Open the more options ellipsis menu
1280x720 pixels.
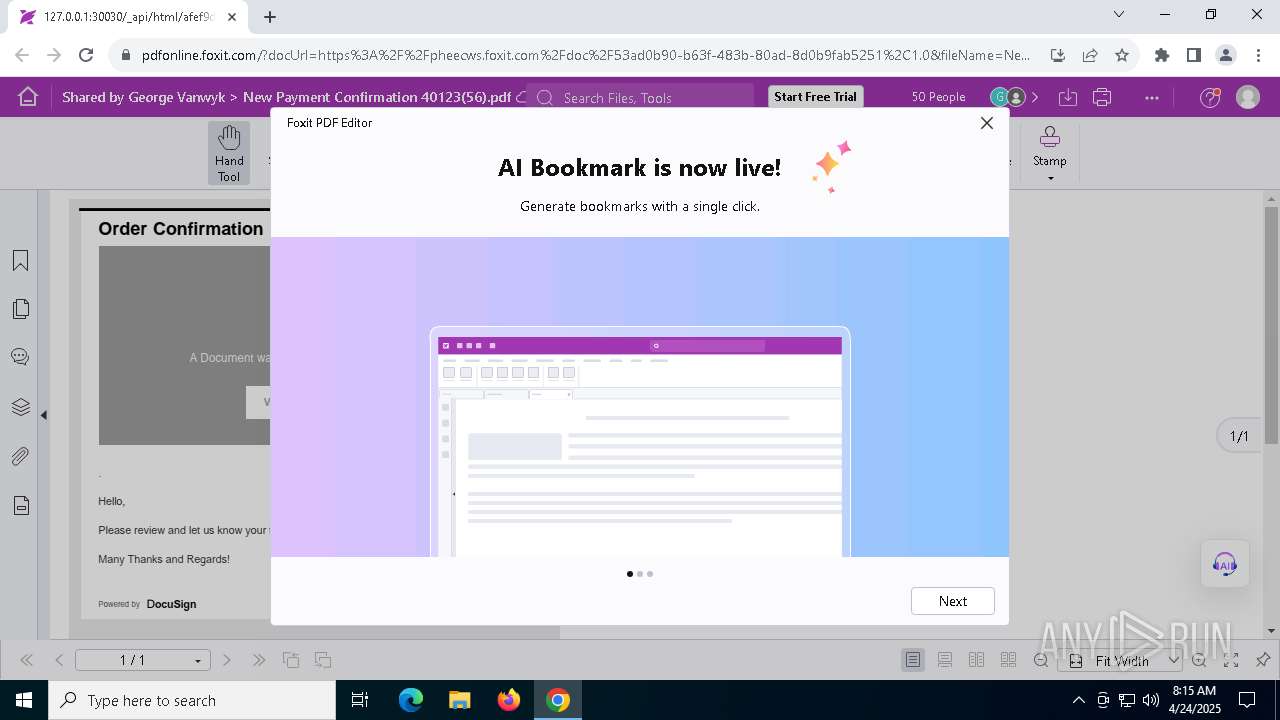tap(1152, 97)
